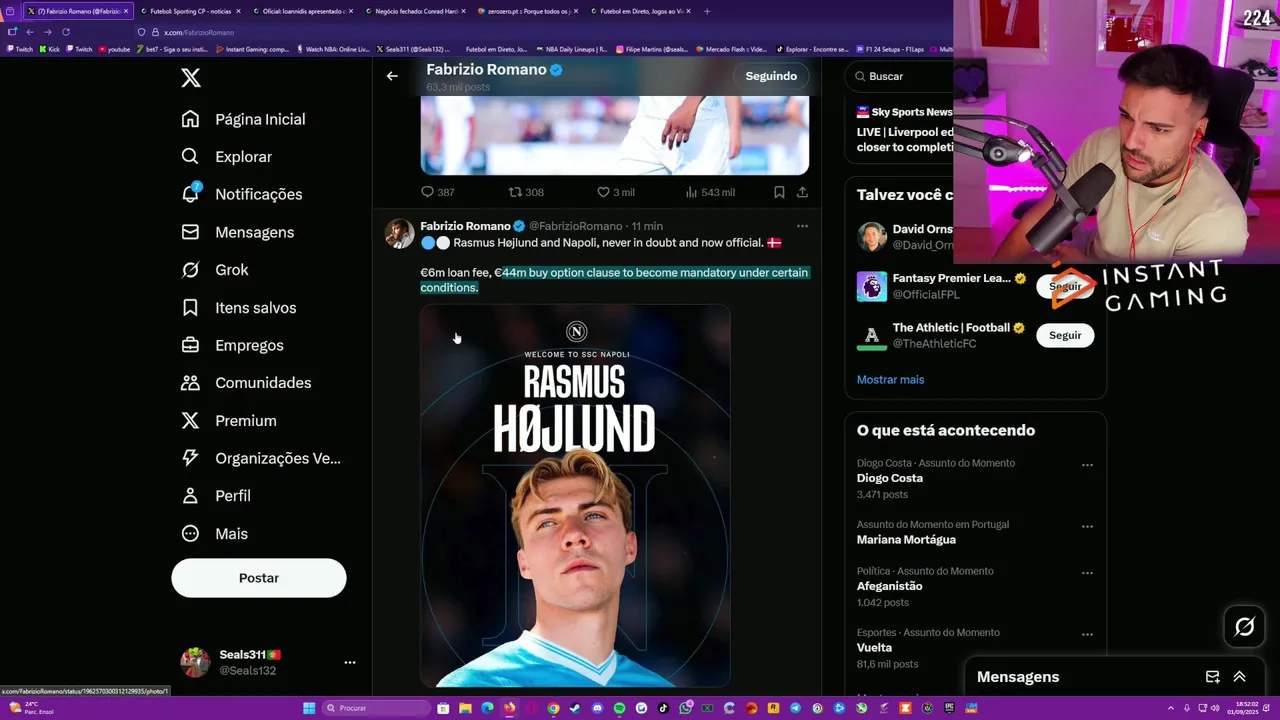Open the NBA Daily Lineups bookmark
1280x720 pixels.
point(572,49)
